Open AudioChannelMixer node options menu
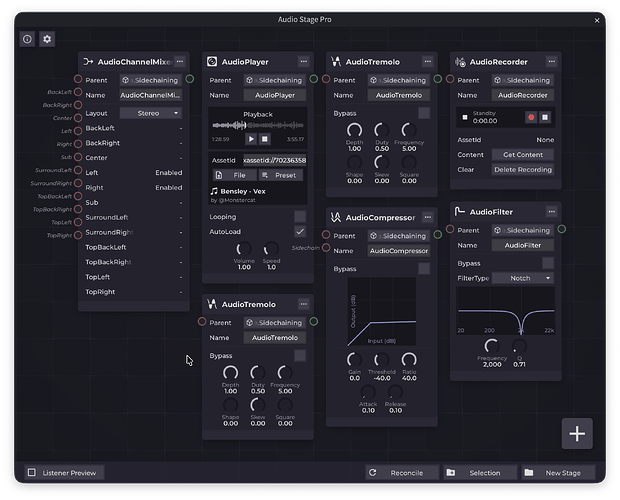The width and height of the screenshot is (620, 500). [x=180, y=61]
